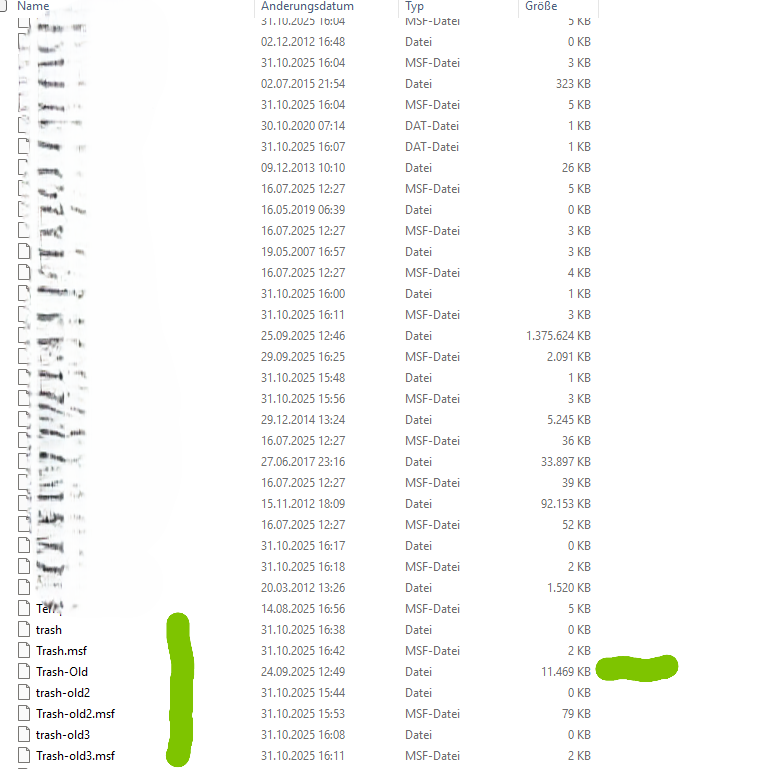Select the Trash-old2.msf file icon
Screen dimensions: 763x769
[x=24, y=714]
